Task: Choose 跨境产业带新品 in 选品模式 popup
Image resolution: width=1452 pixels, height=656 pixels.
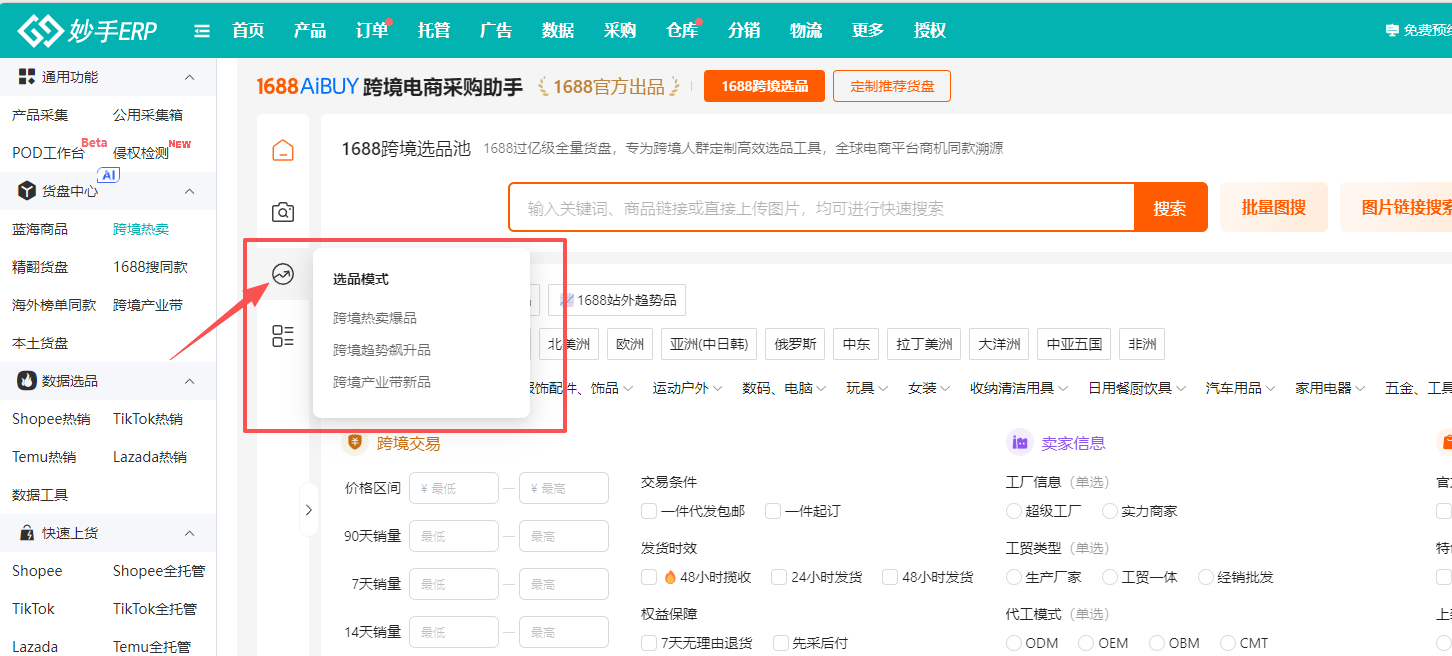Action: tap(382, 382)
